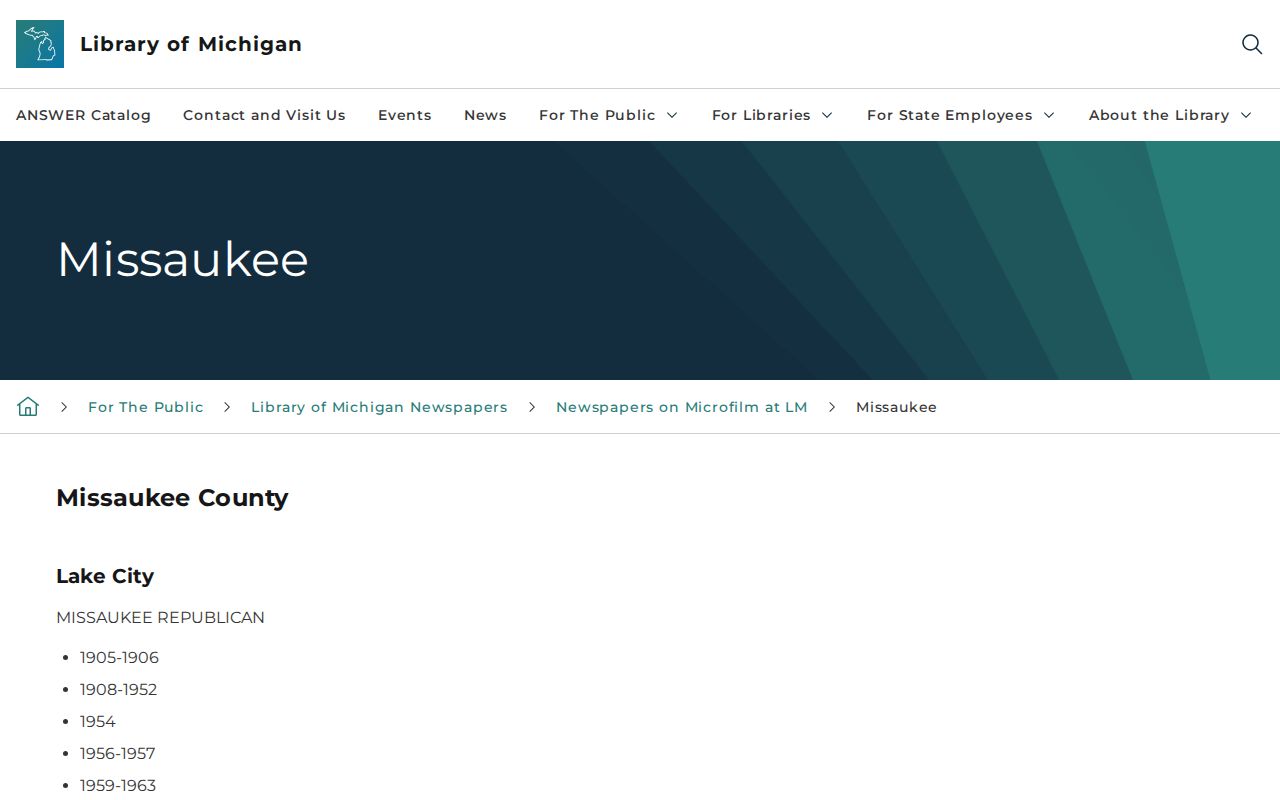The width and height of the screenshot is (1280, 800).
Task: Open the ANSWER Catalog menu item
Action: tap(83, 115)
